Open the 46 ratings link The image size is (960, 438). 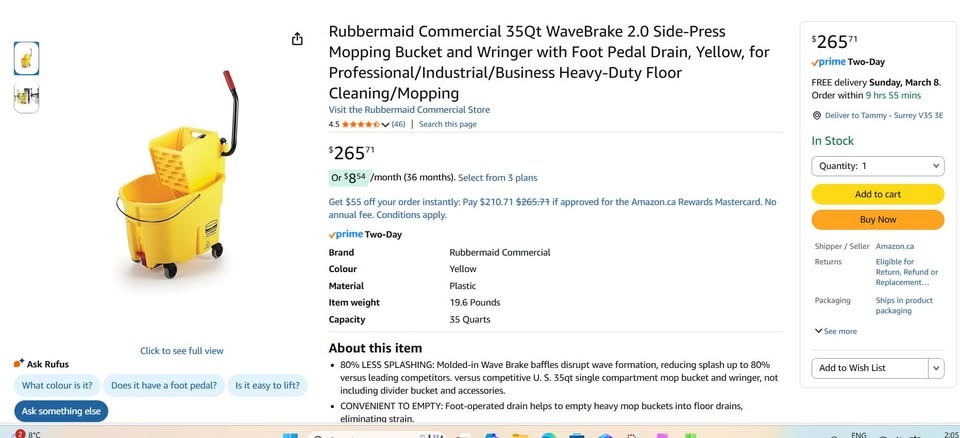click(398, 125)
